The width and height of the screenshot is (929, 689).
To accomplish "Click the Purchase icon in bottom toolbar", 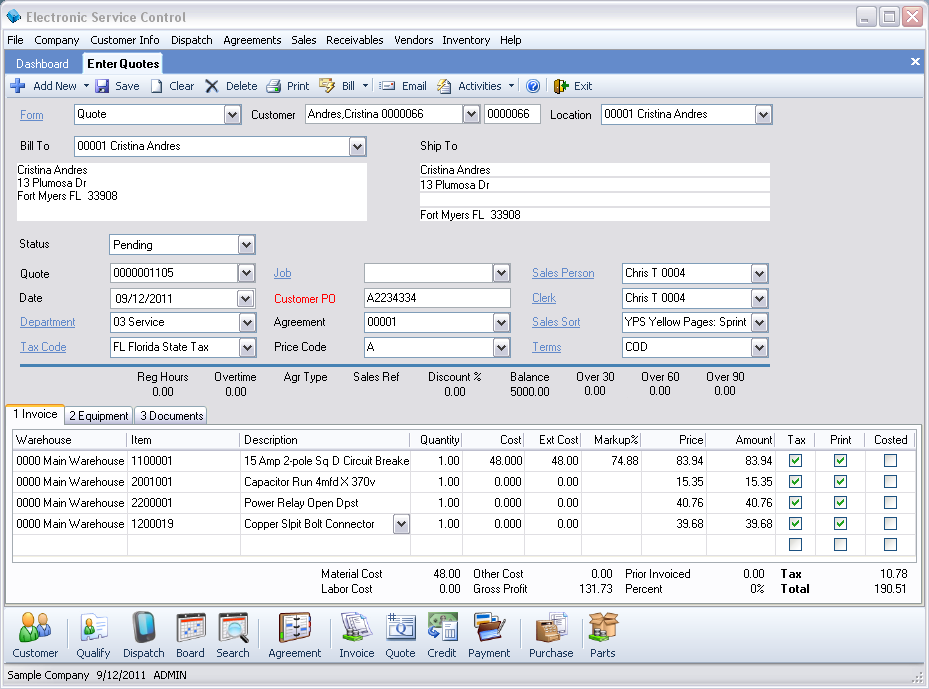I will pos(551,634).
